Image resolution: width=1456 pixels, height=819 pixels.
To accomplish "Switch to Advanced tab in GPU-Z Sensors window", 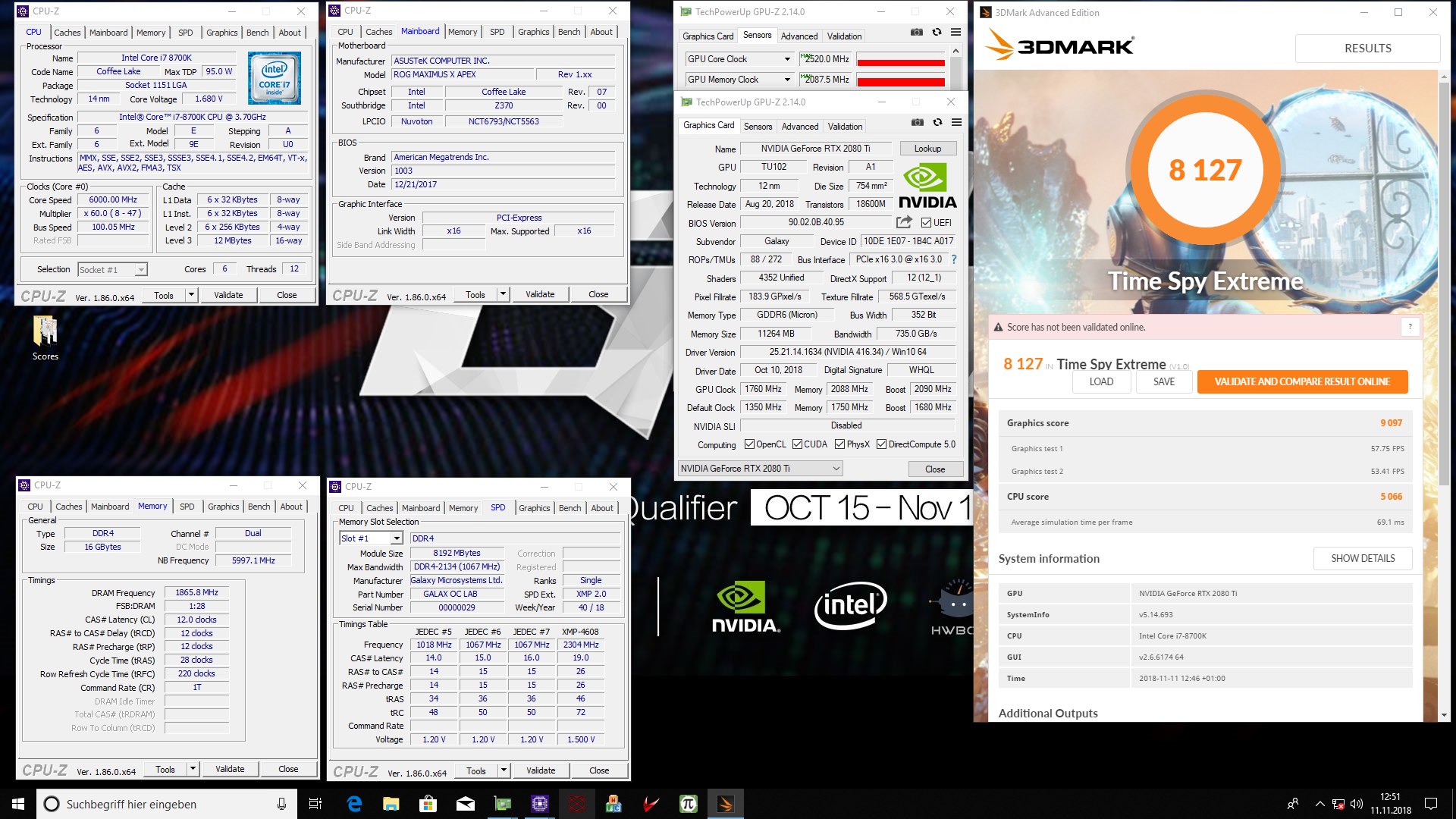I will [x=799, y=36].
